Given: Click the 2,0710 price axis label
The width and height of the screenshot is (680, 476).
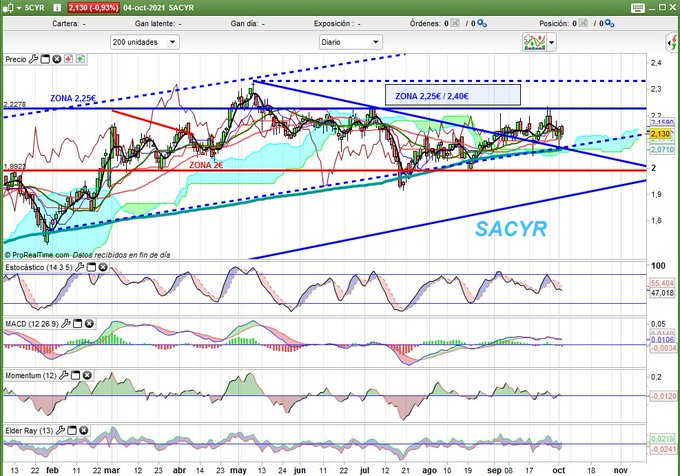Looking at the screenshot, I should coord(662,150).
